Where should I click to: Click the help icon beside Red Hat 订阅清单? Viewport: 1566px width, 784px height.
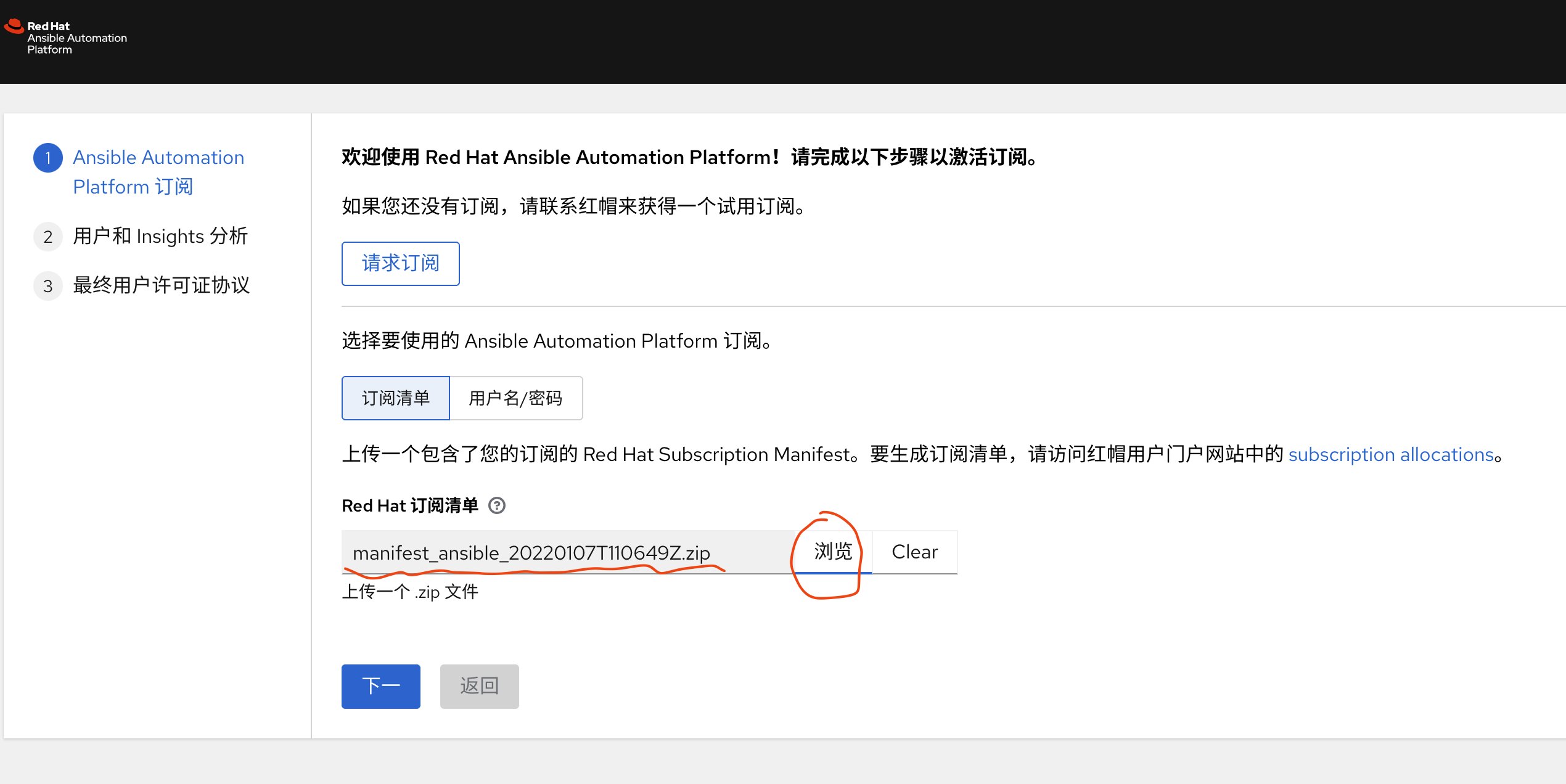pyautogui.click(x=496, y=505)
